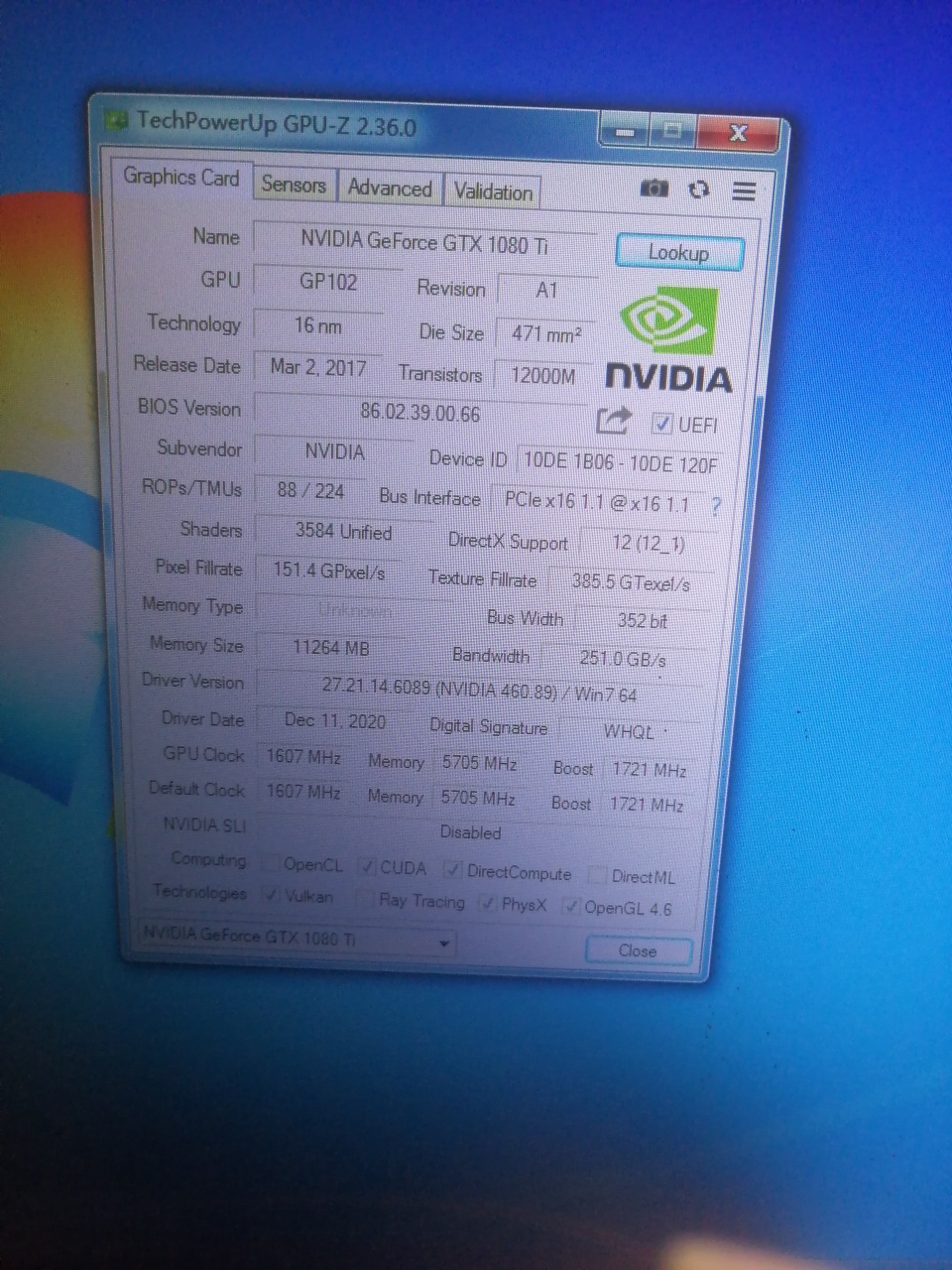
Task: Toggle the DirectCompute checkbox
Action: 453,870
